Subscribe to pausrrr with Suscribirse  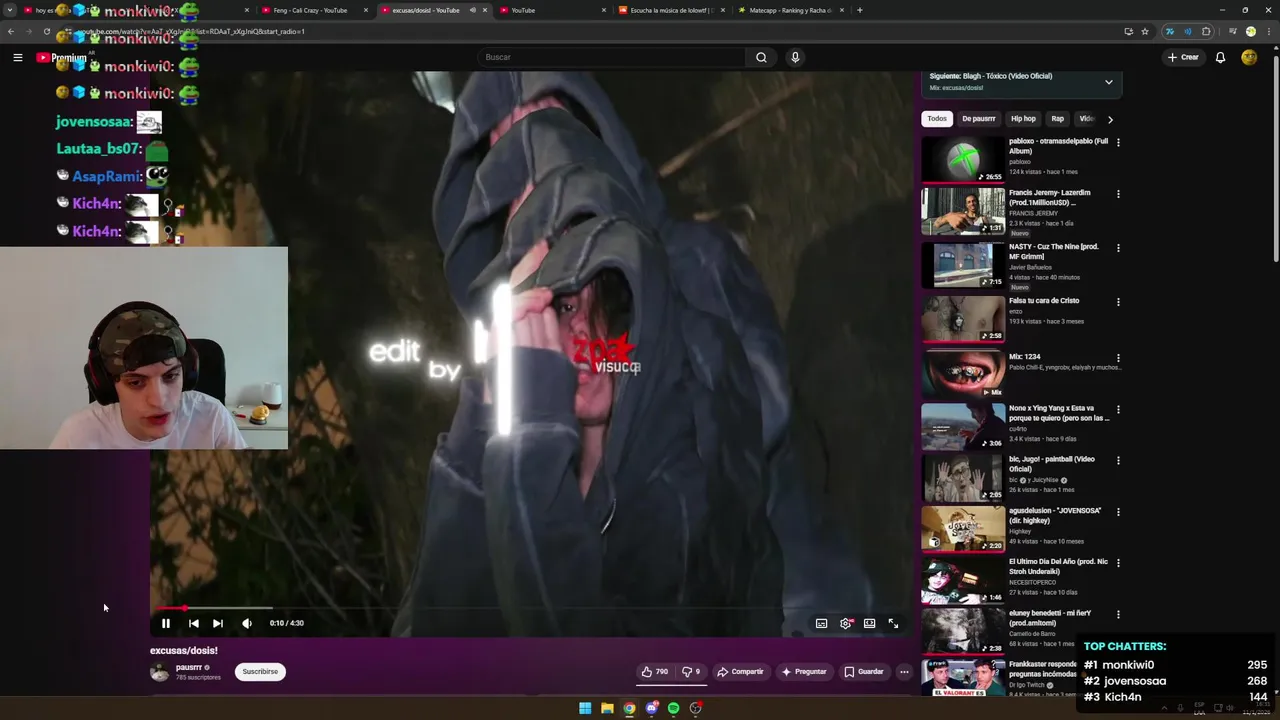pyautogui.click(x=260, y=672)
